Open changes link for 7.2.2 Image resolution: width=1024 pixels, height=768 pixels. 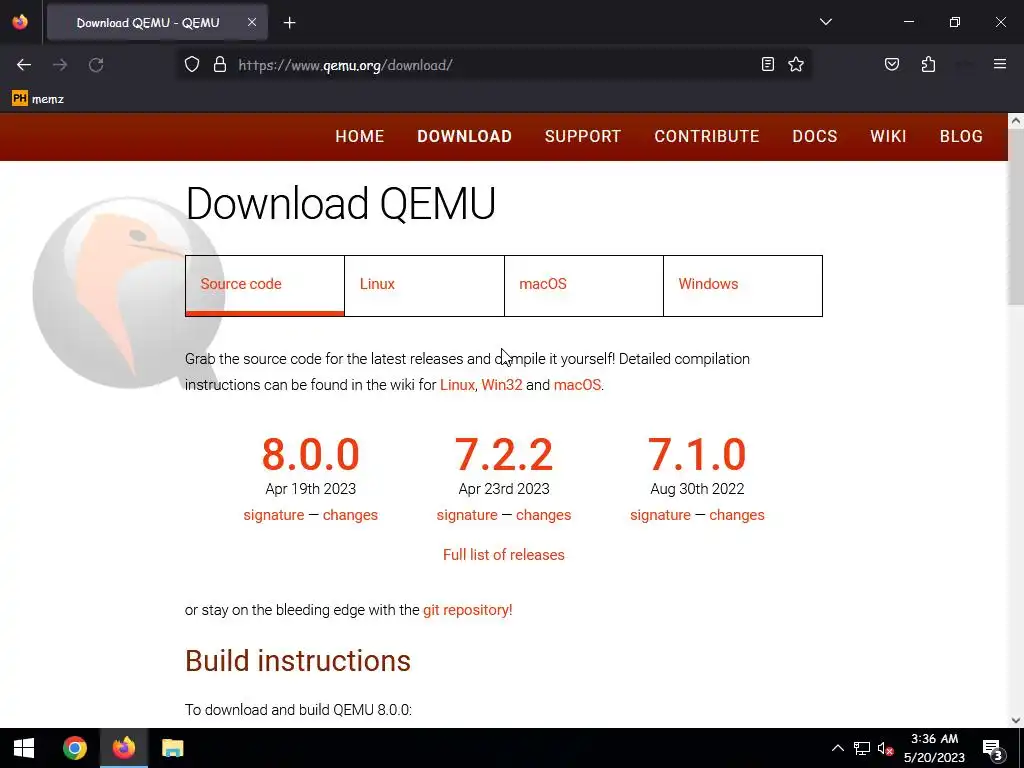[x=543, y=515]
